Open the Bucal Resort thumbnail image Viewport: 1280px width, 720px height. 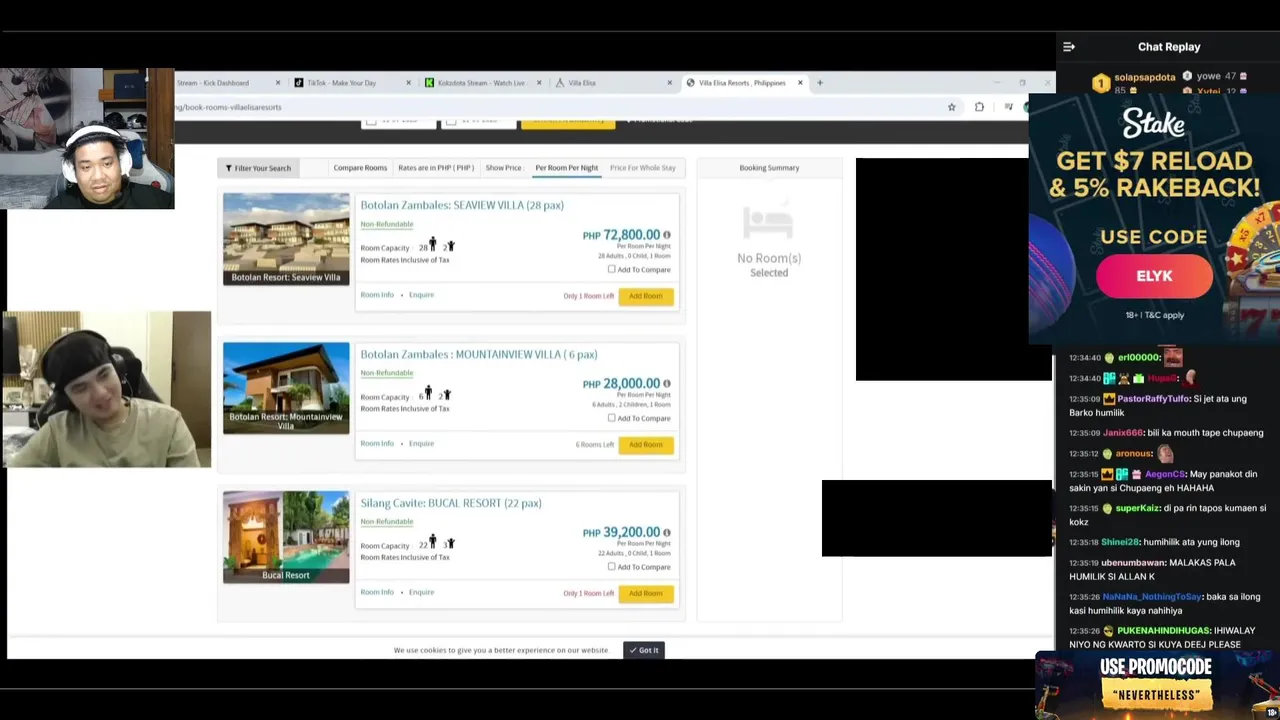coord(286,537)
